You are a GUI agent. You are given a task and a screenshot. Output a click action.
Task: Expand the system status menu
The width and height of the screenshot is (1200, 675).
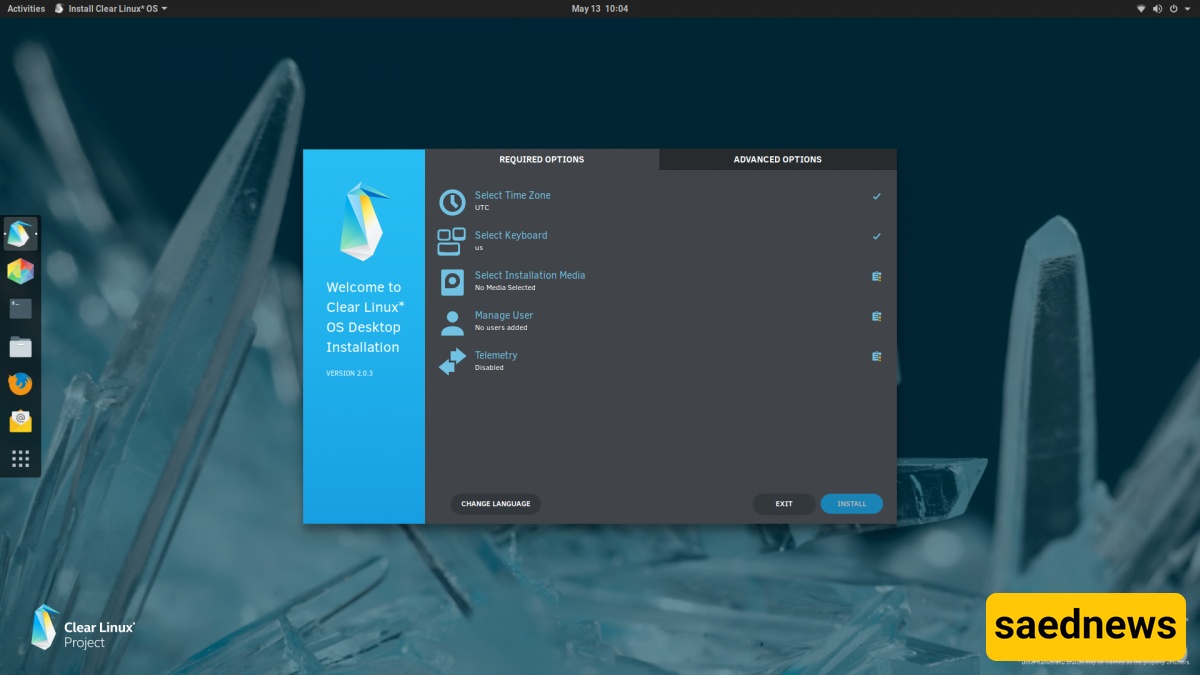(1159, 8)
